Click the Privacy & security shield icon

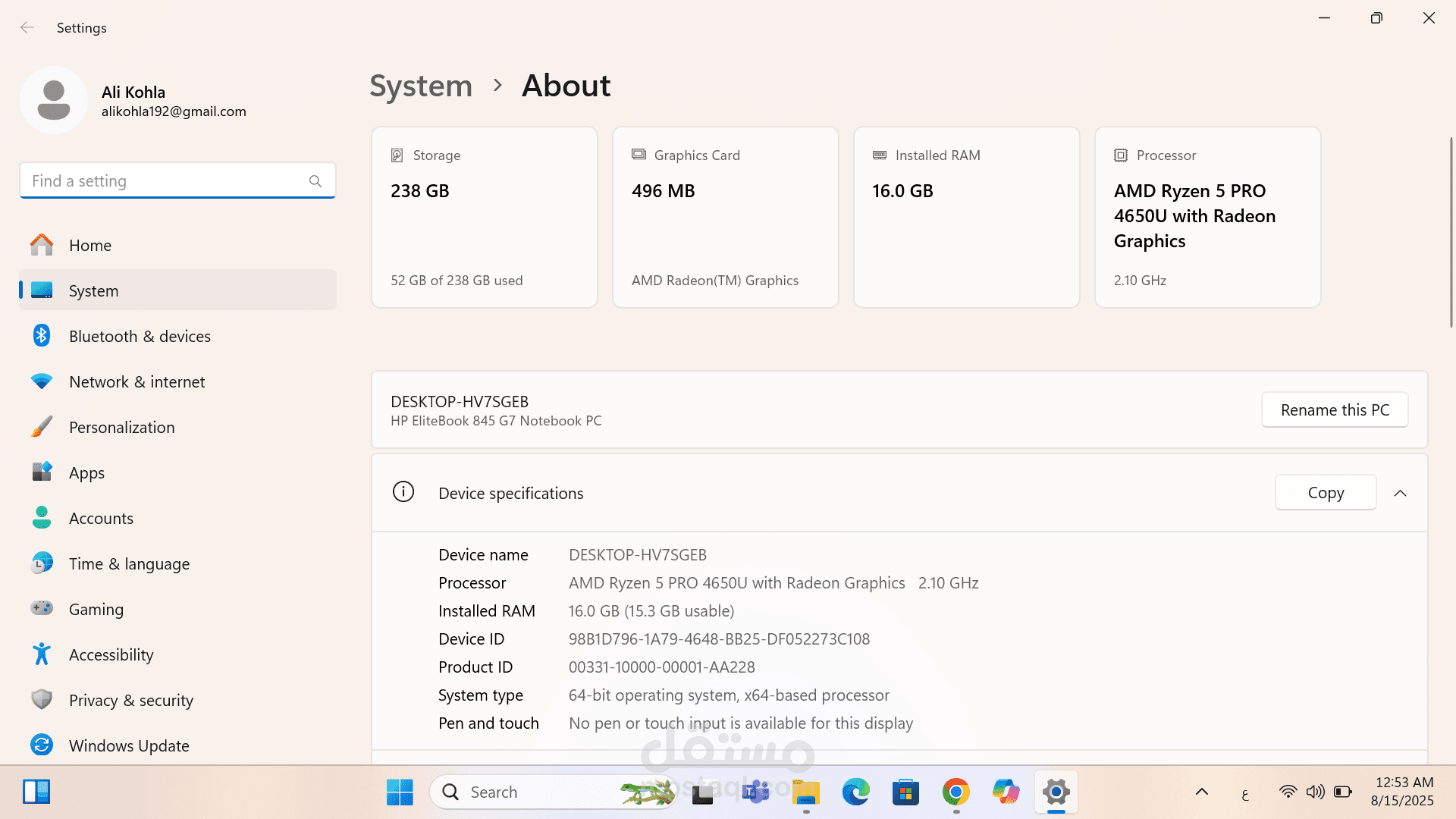42,699
